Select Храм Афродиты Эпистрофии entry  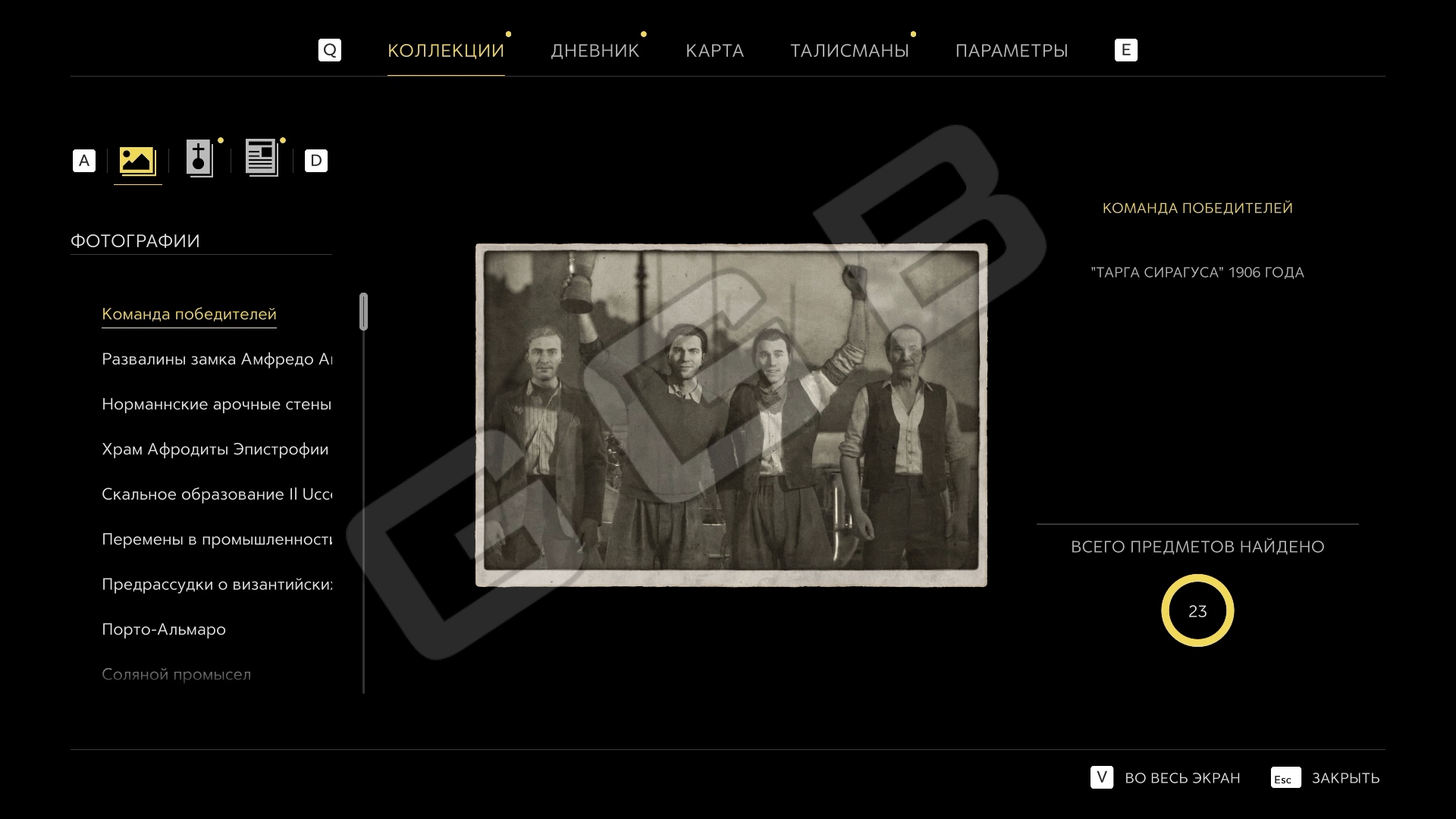[215, 450]
